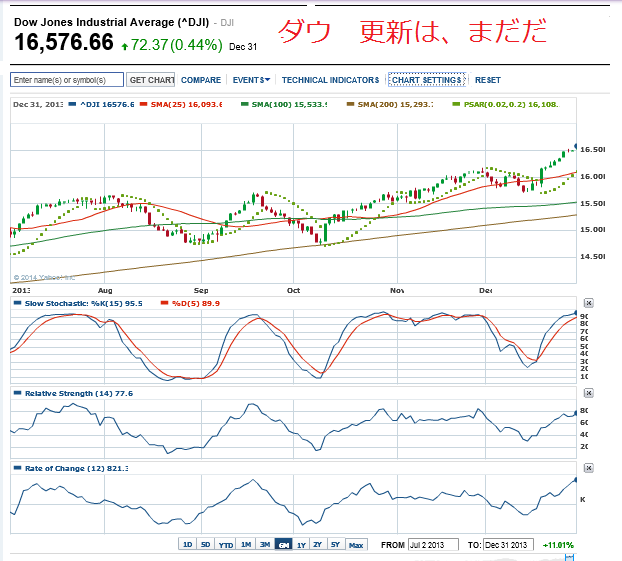Screen dimensions: 622x561
Task: Click the Rate of Change (12) label
Action: pos(76,469)
